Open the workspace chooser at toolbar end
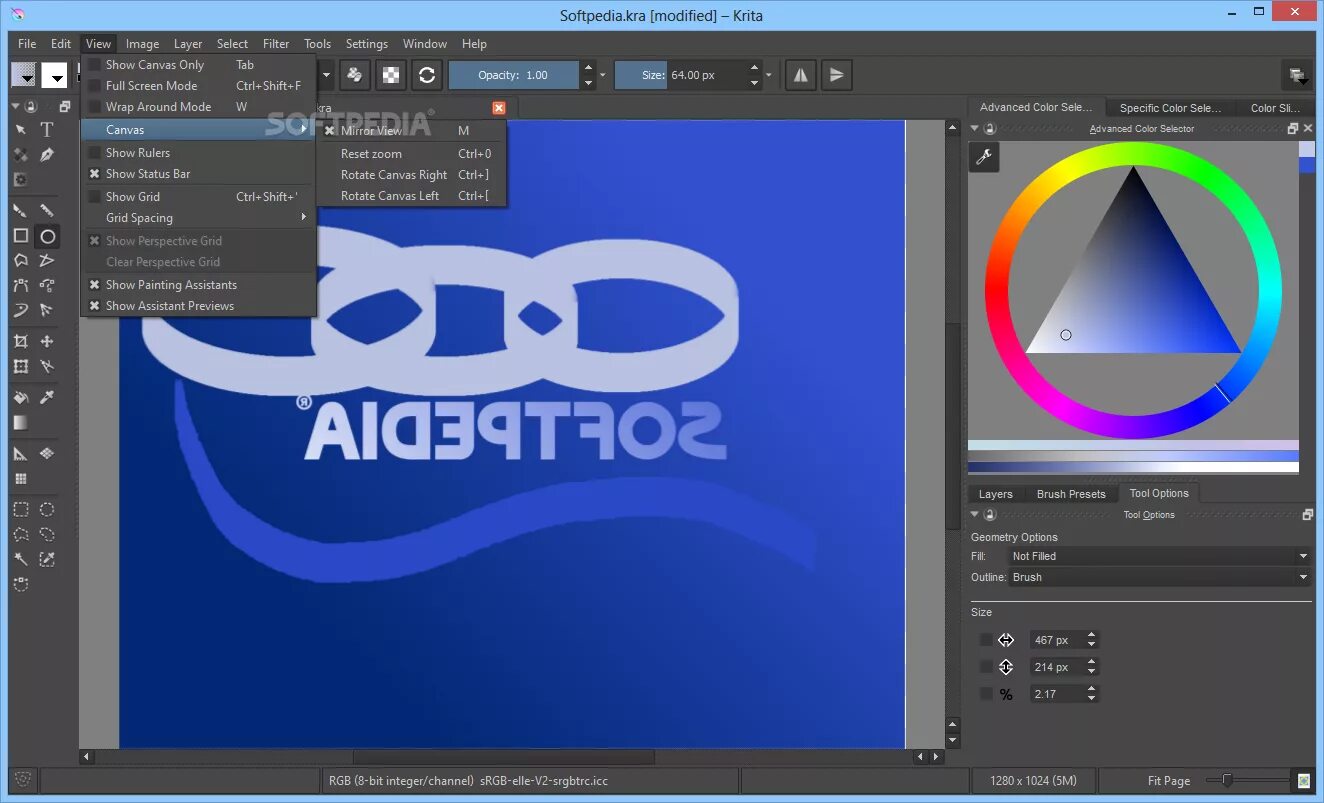The height and width of the screenshot is (803, 1324). [x=1296, y=75]
